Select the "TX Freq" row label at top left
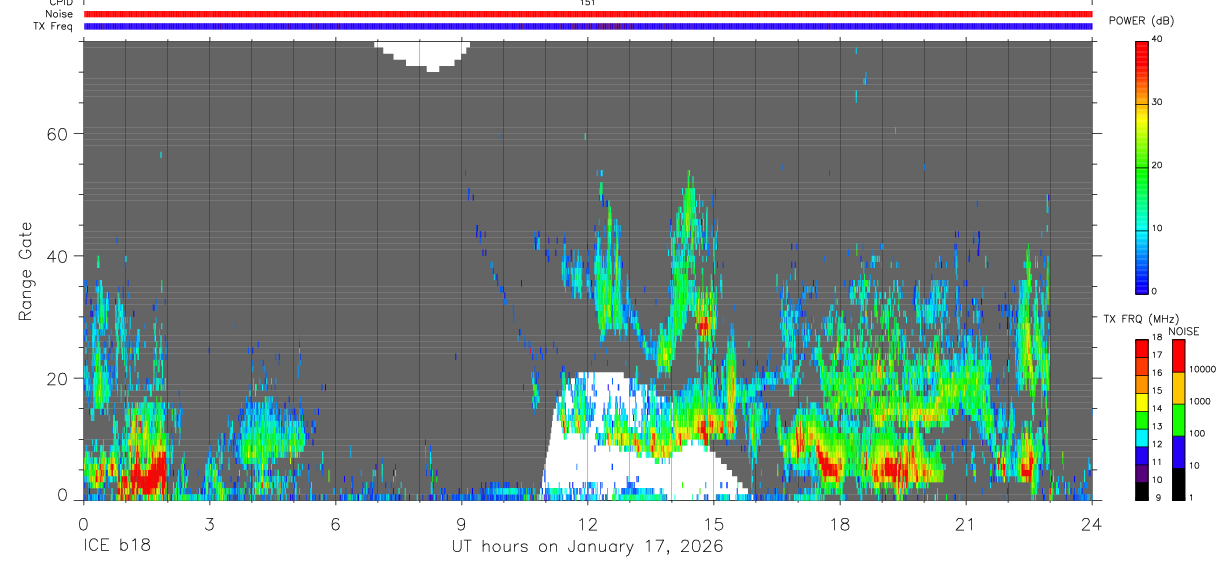 pyautogui.click(x=54, y=26)
